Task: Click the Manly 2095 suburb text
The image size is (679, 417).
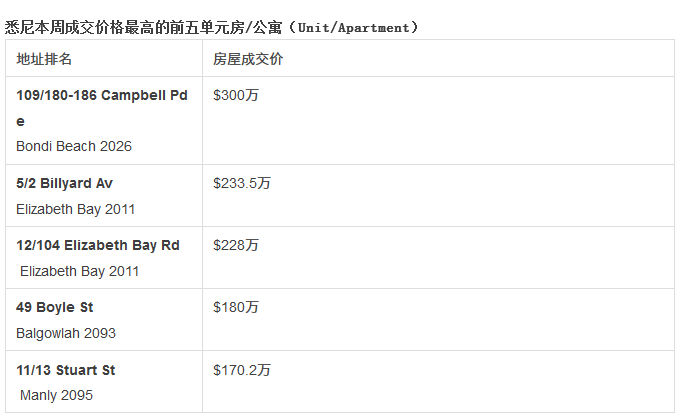Action: point(56,395)
